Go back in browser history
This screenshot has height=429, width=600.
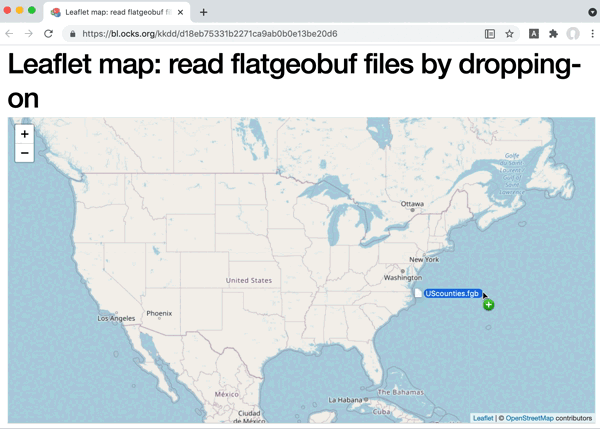[x=9, y=34]
